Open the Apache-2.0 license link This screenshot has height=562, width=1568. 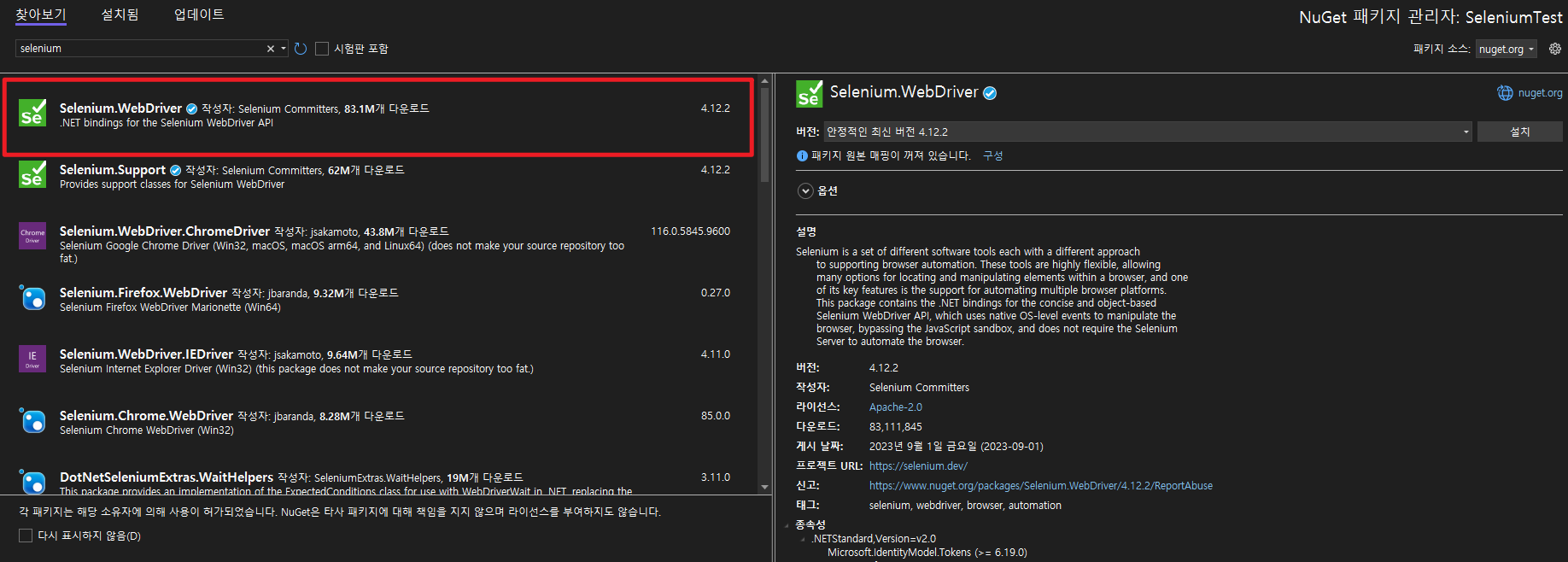click(895, 407)
